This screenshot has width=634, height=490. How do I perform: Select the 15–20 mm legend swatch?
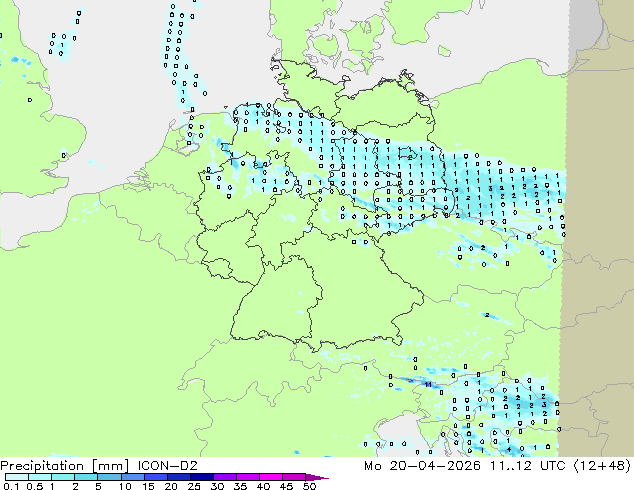(x=155, y=477)
